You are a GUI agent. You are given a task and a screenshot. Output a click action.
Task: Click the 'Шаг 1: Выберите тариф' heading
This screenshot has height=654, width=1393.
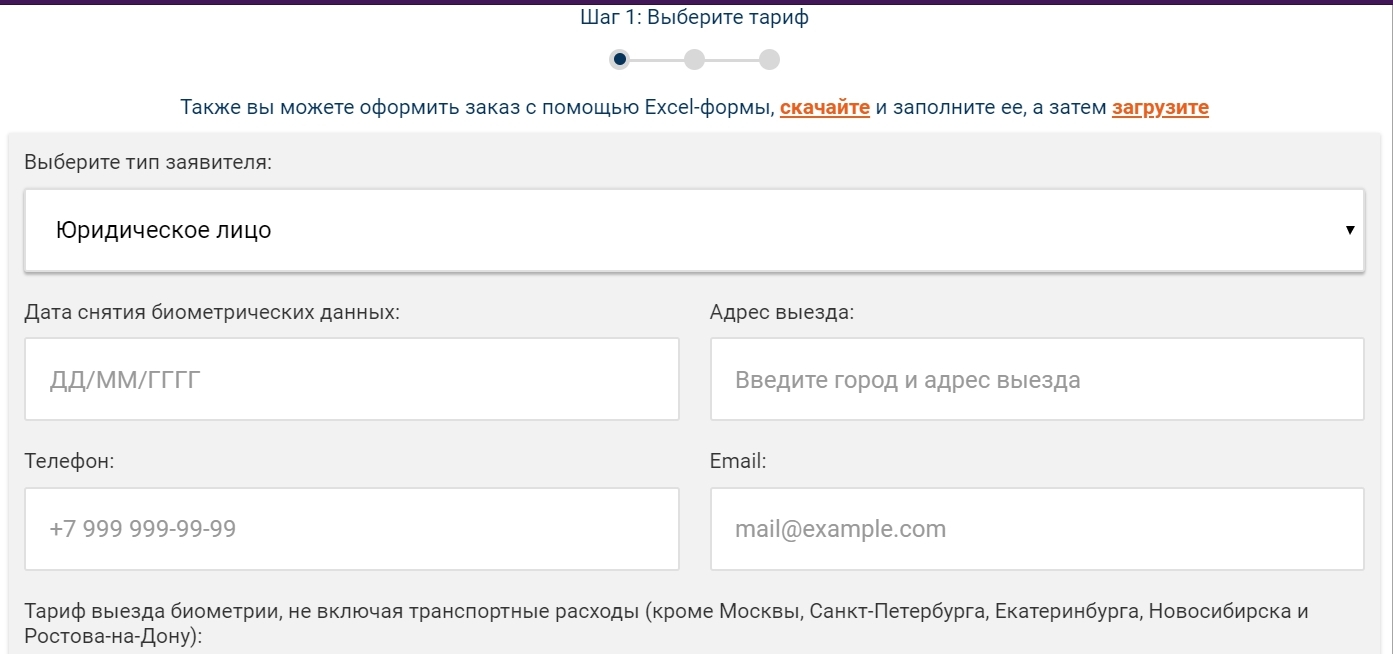[694, 18]
